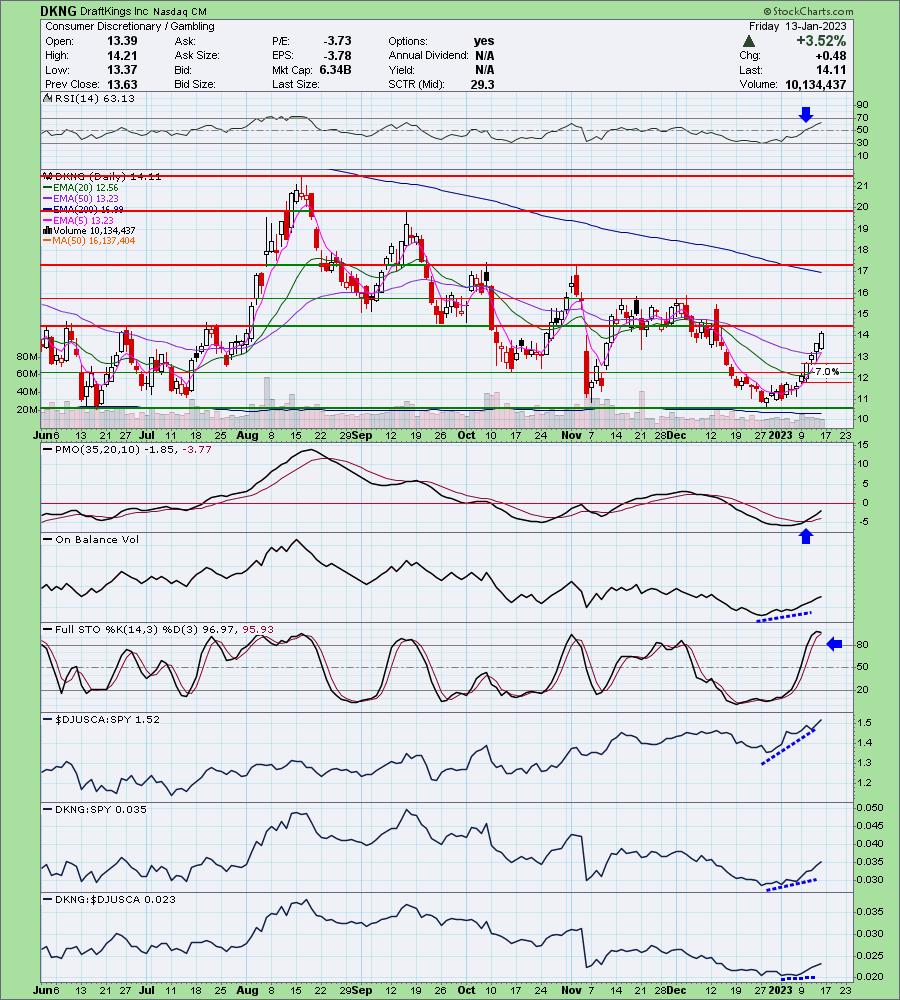900x1000 pixels.
Task: Click the small icon before RSI(14)
Action: [x=47, y=98]
